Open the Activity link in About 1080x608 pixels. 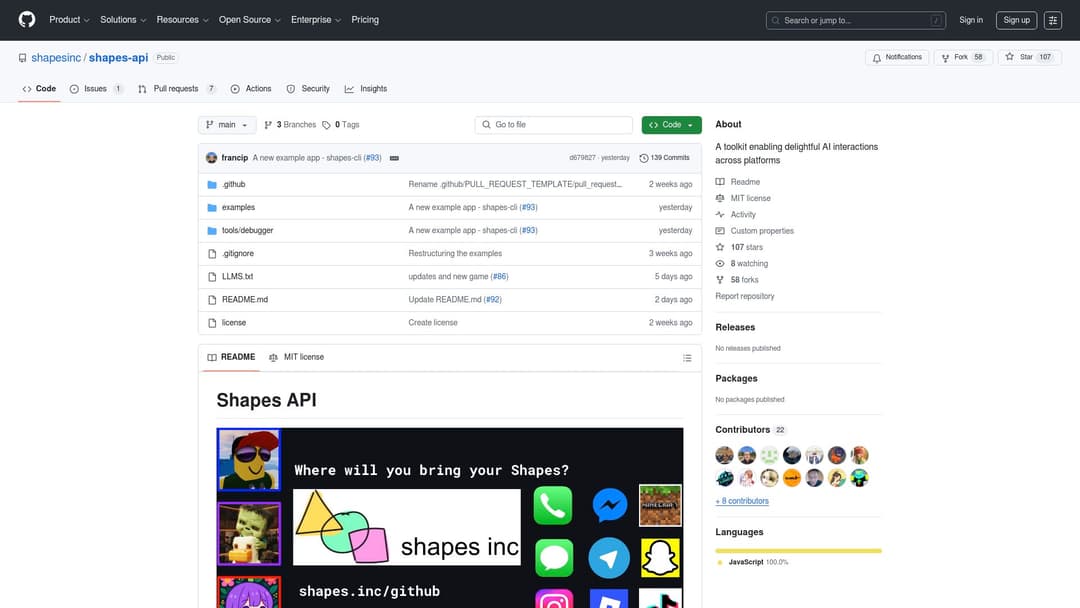click(736, 215)
